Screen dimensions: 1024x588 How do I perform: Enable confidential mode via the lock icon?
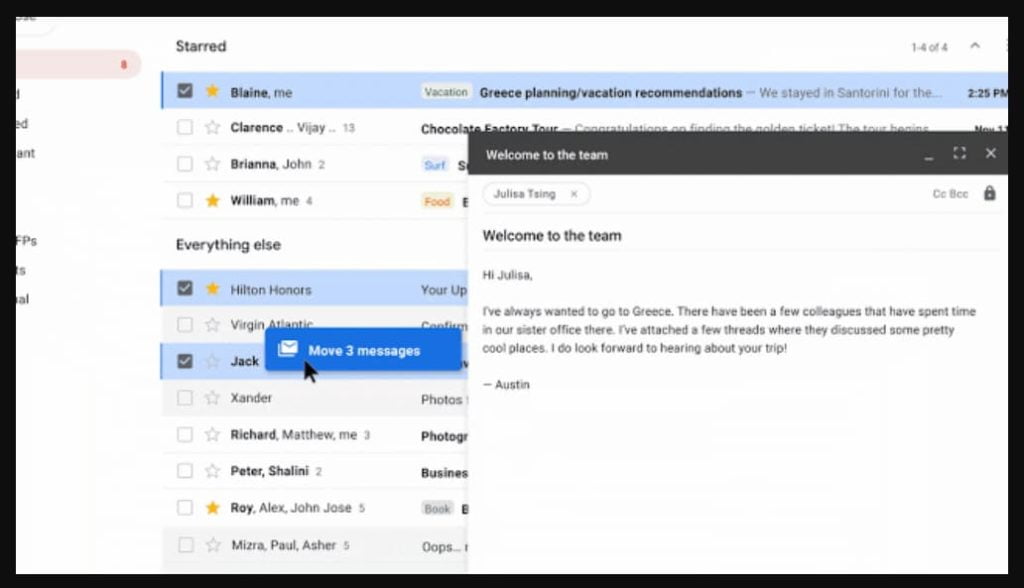[989, 193]
